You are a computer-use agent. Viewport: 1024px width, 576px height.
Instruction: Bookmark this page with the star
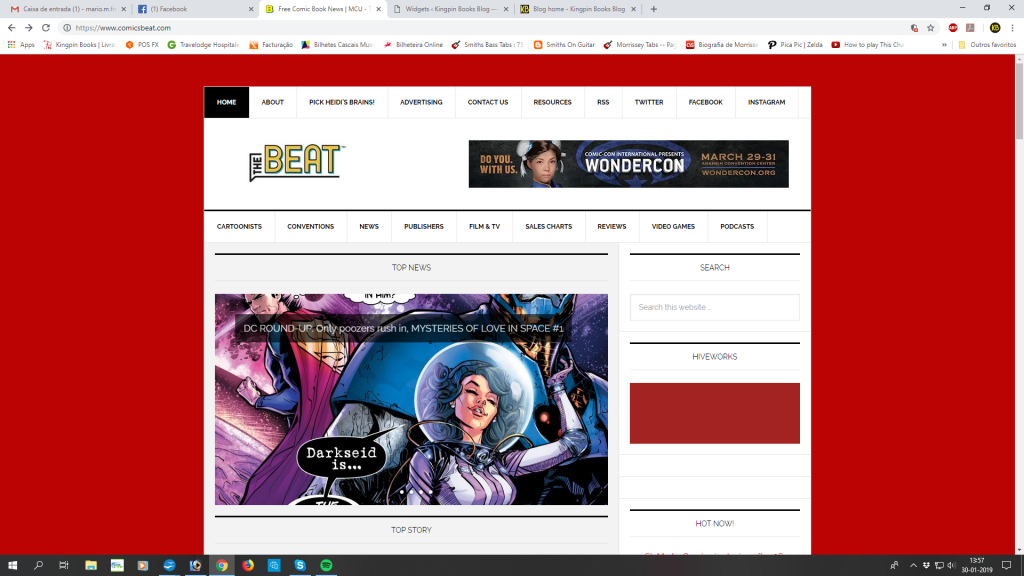pos(931,27)
